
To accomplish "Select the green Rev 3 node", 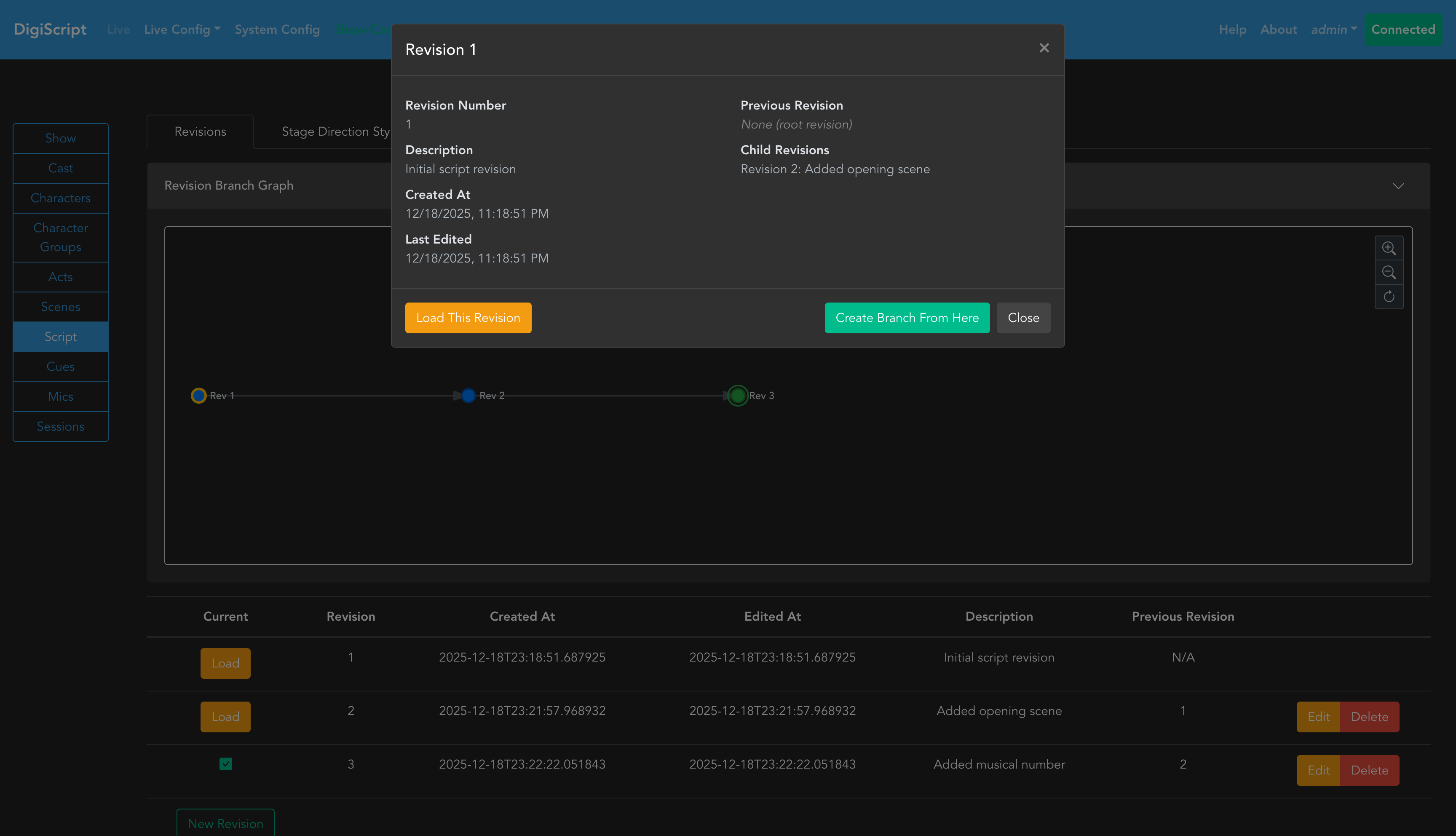I will 737,396.
